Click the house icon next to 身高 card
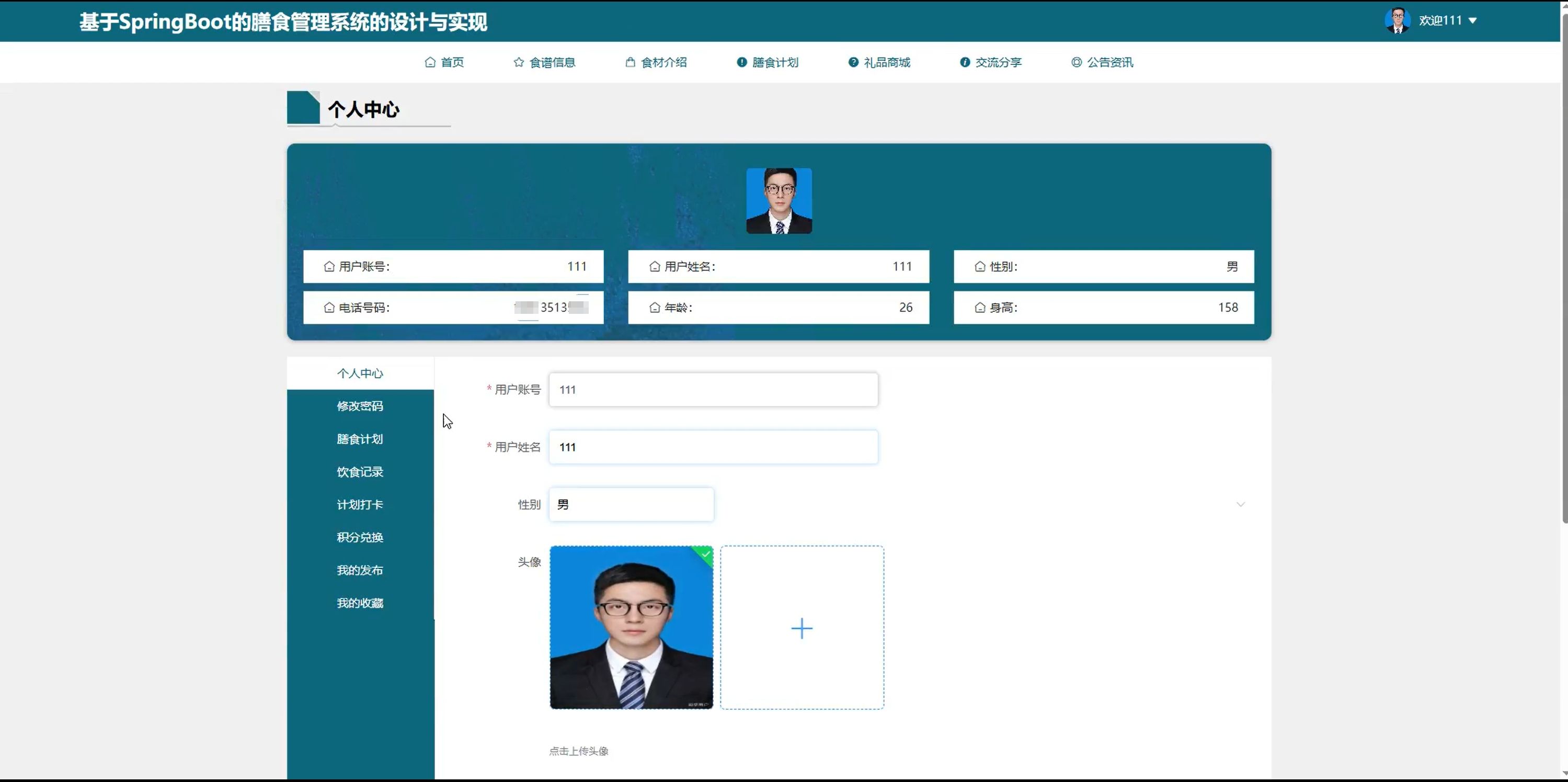The width and height of the screenshot is (1568, 782). click(x=980, y=308)
